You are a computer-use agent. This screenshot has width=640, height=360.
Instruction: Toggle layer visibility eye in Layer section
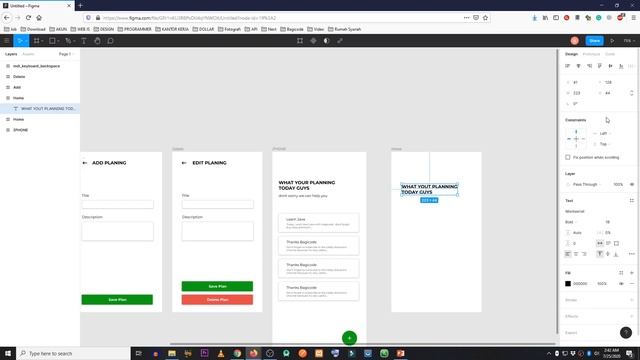pos(631,184)
